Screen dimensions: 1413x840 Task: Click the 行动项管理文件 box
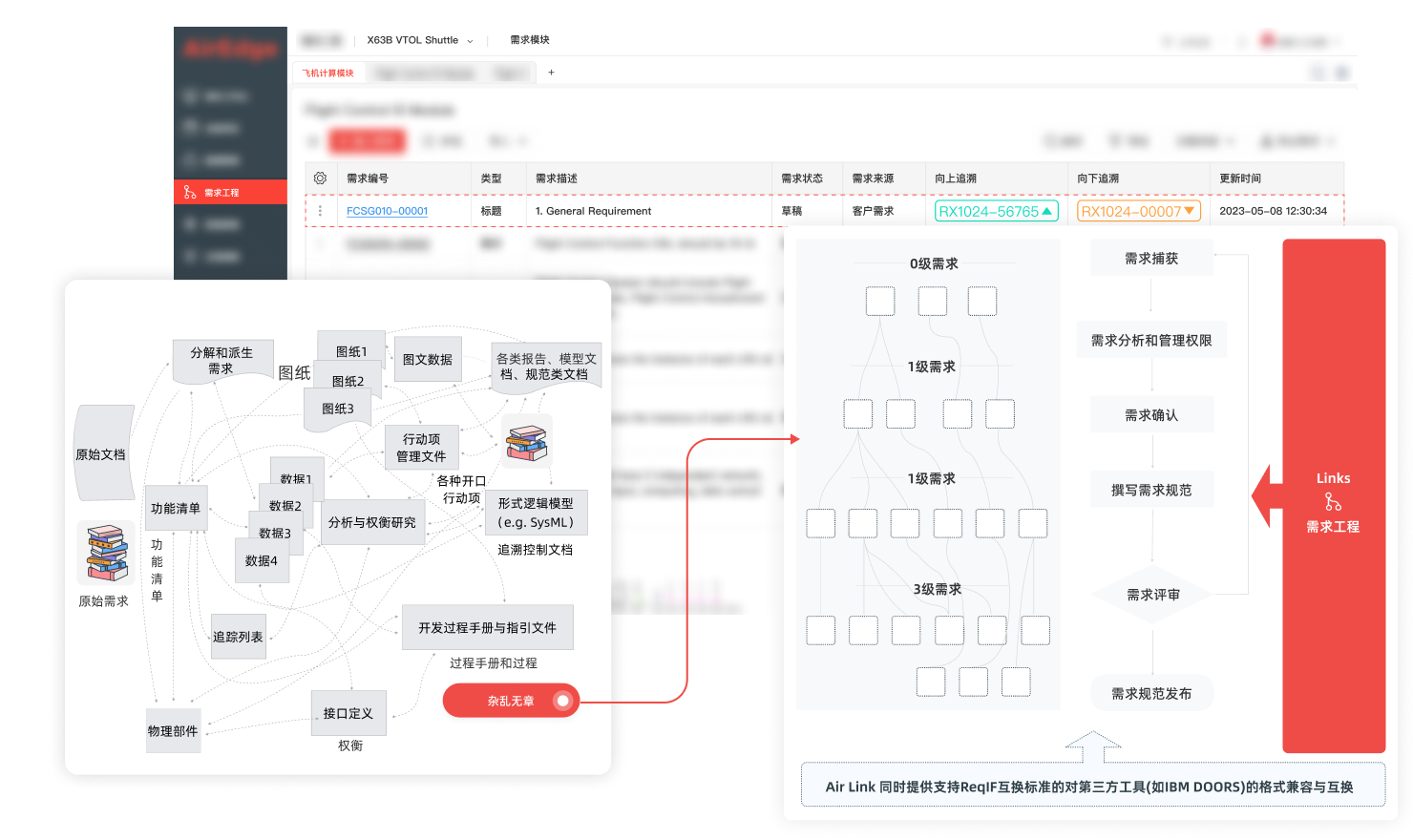[x=421, y=448]
